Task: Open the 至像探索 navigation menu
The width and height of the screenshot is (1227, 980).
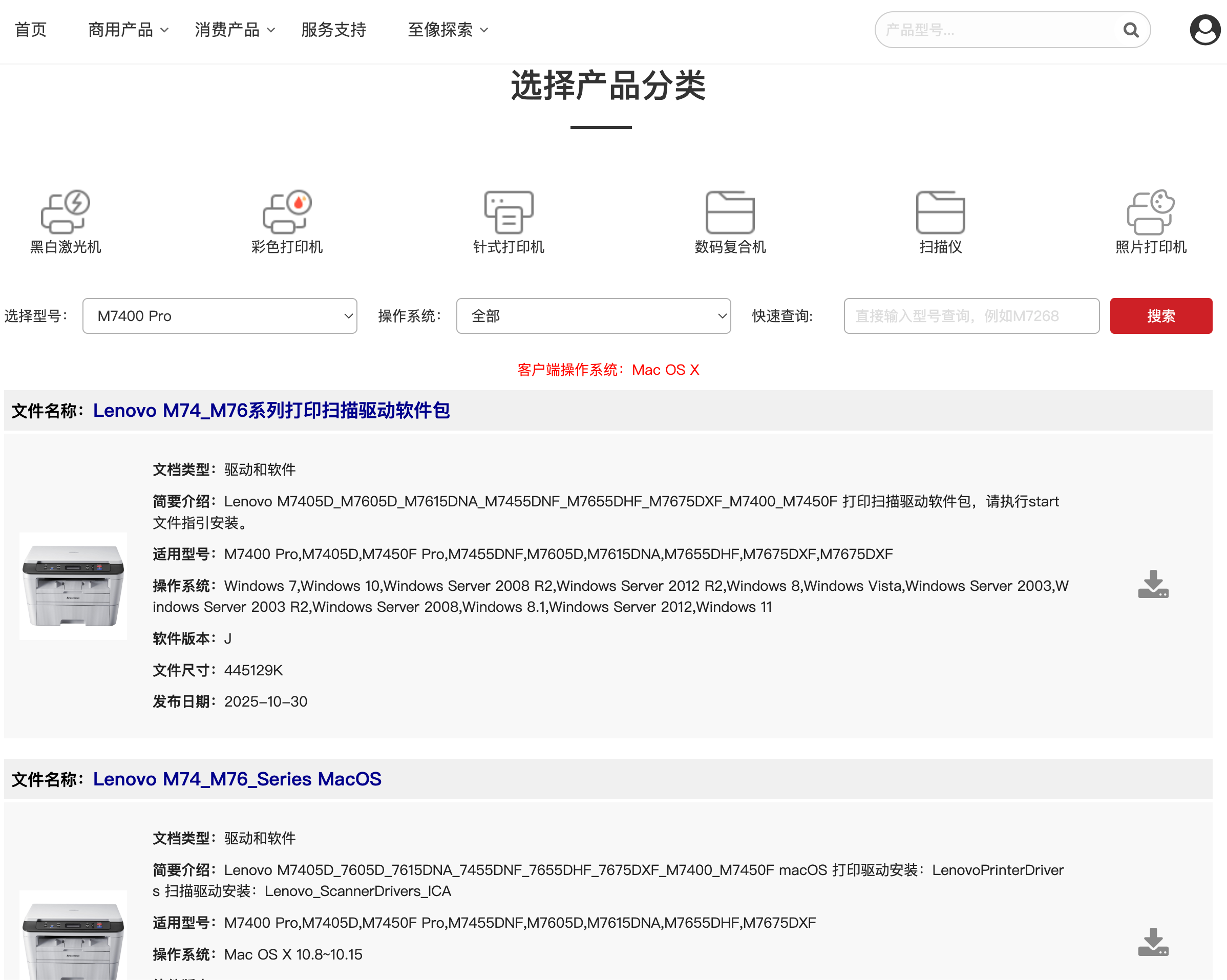Action: click(x=447, y=30)
